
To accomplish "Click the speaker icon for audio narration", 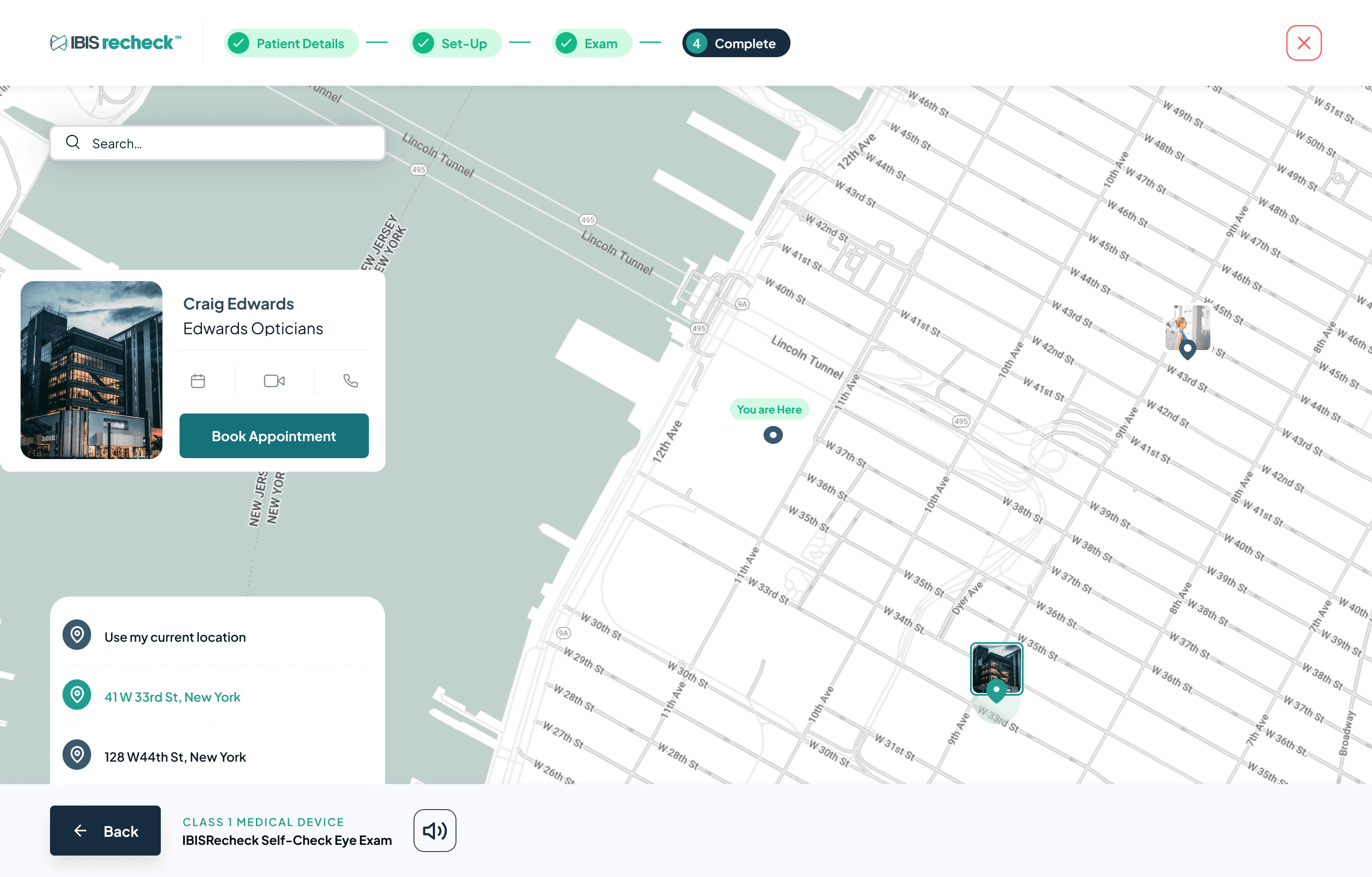I will [434, 830].
